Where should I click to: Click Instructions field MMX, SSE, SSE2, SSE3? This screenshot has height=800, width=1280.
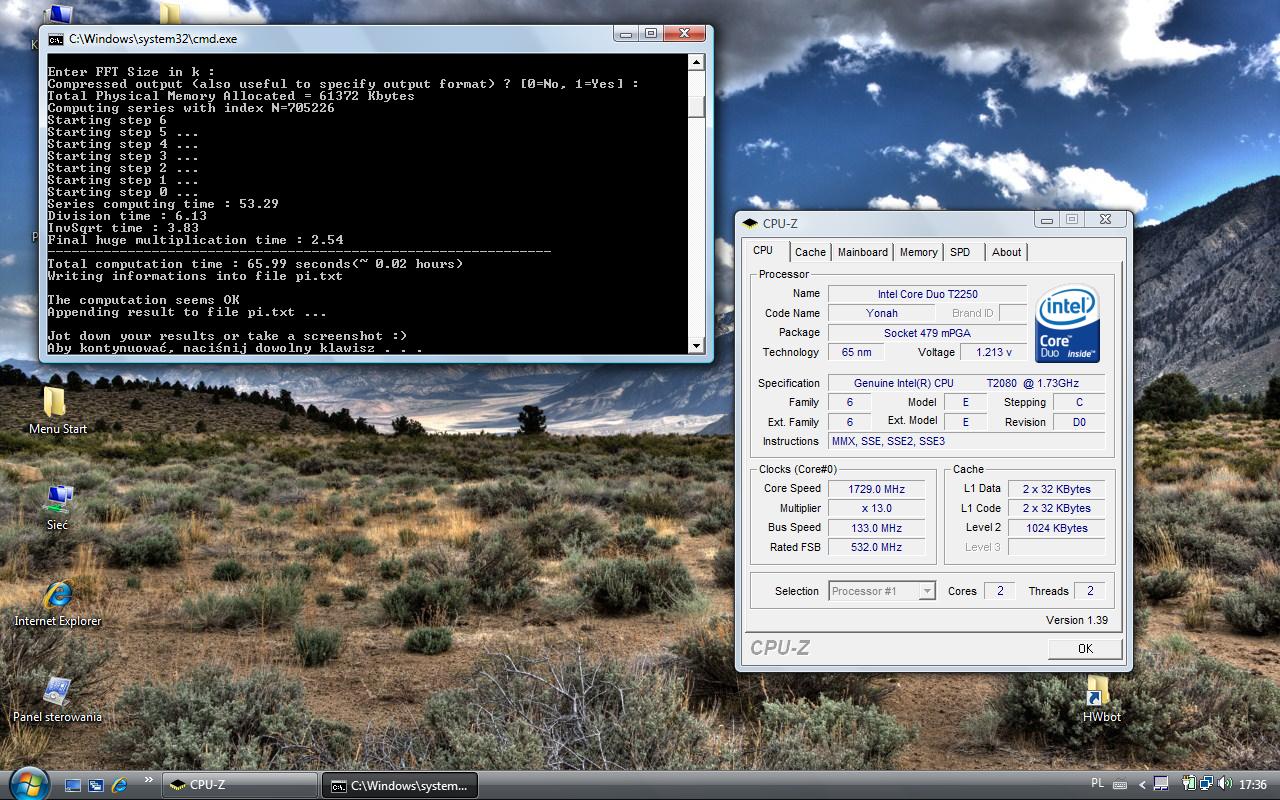pyautogui.click(x=966, y=441)
